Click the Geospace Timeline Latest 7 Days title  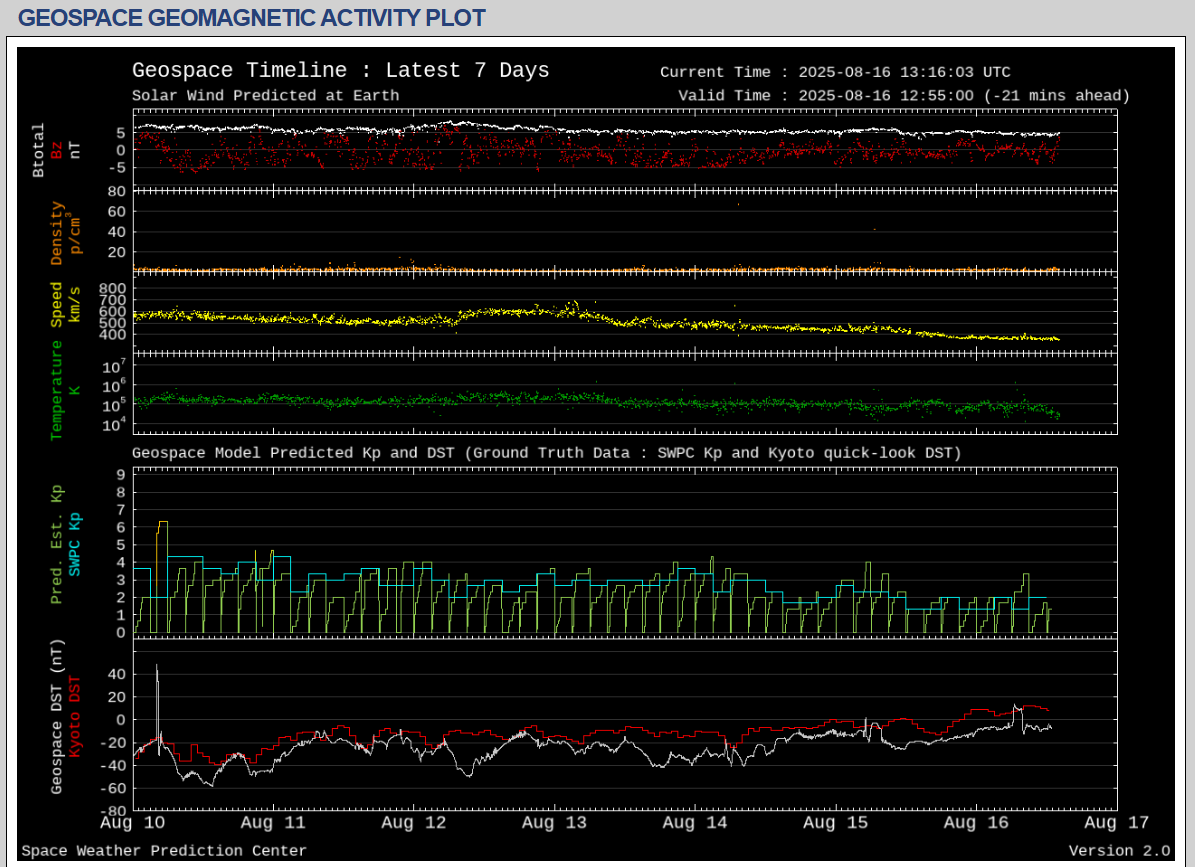pyautogui.click(x=340, y=70)
